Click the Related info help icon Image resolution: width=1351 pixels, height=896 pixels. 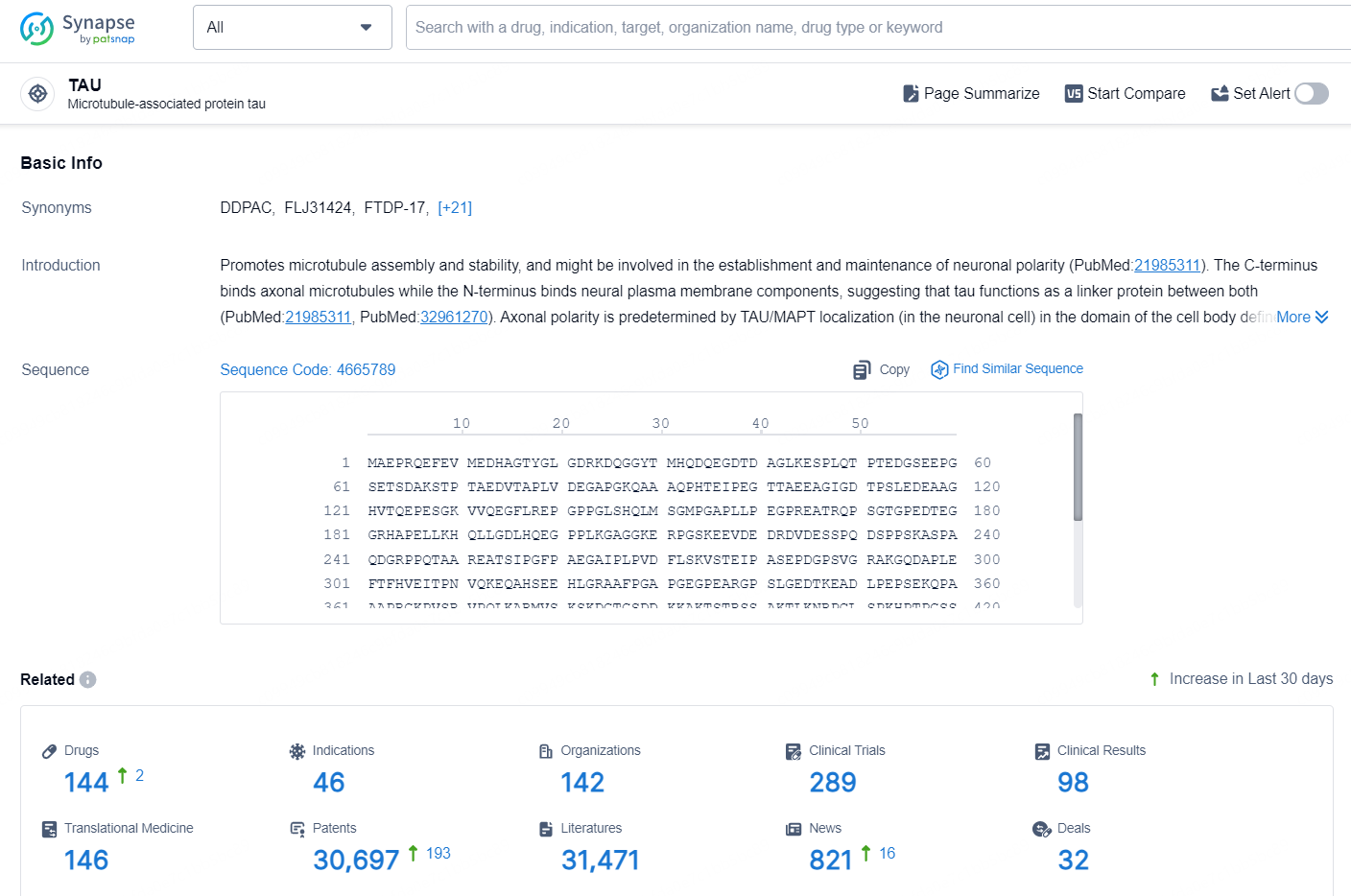pyautogui.click(x=88, y=679)
